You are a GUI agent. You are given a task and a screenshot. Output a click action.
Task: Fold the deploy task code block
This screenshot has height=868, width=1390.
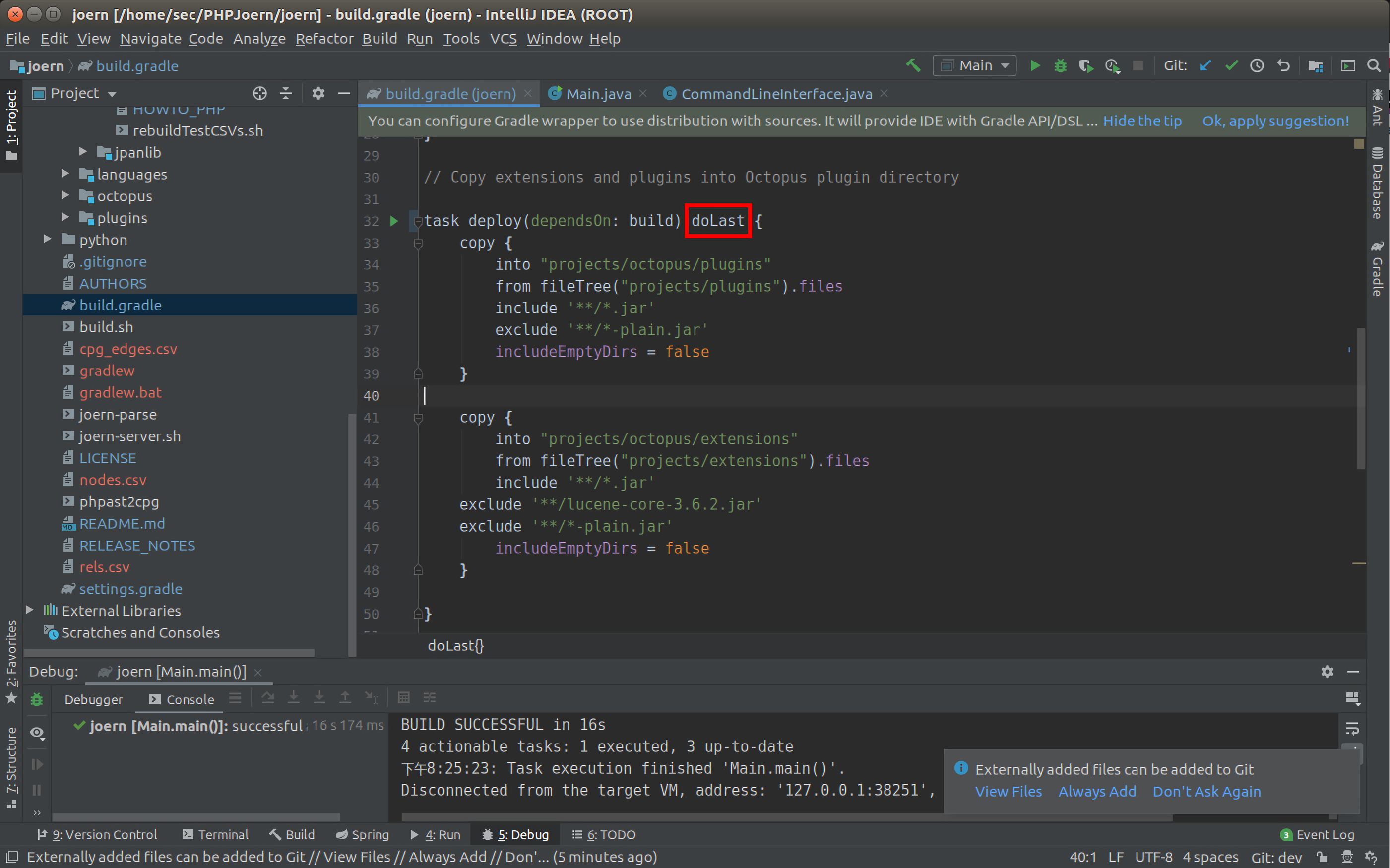coord(418,221)
